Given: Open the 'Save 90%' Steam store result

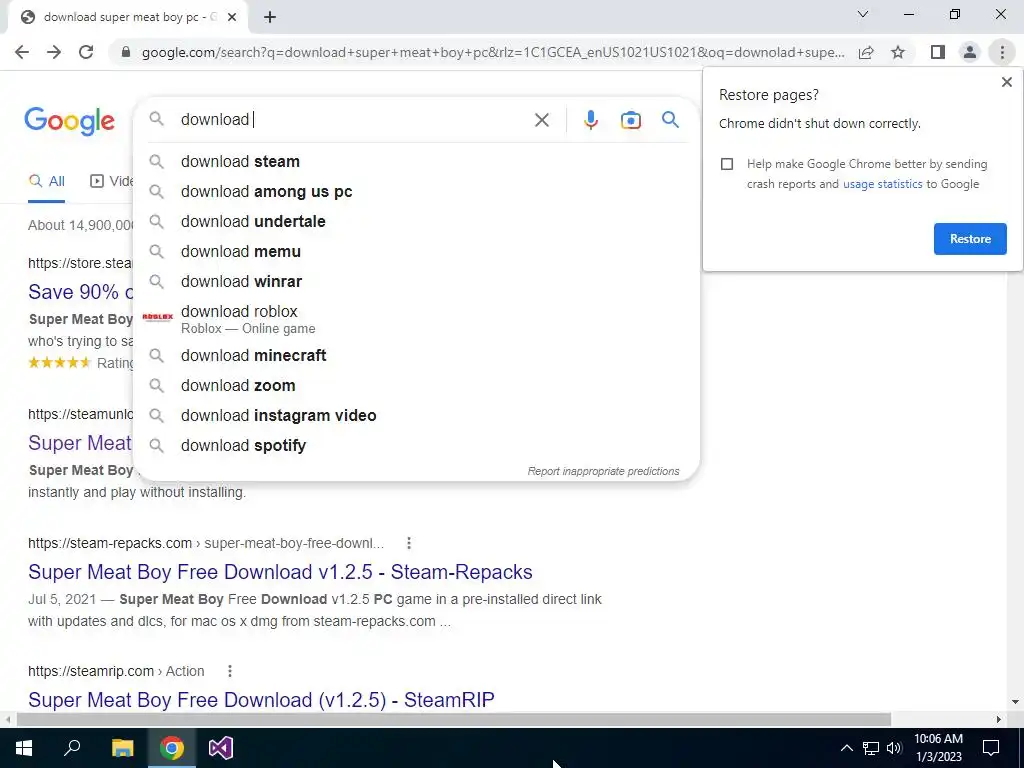Looking at the screenshot, I should [x=80, y=292].
